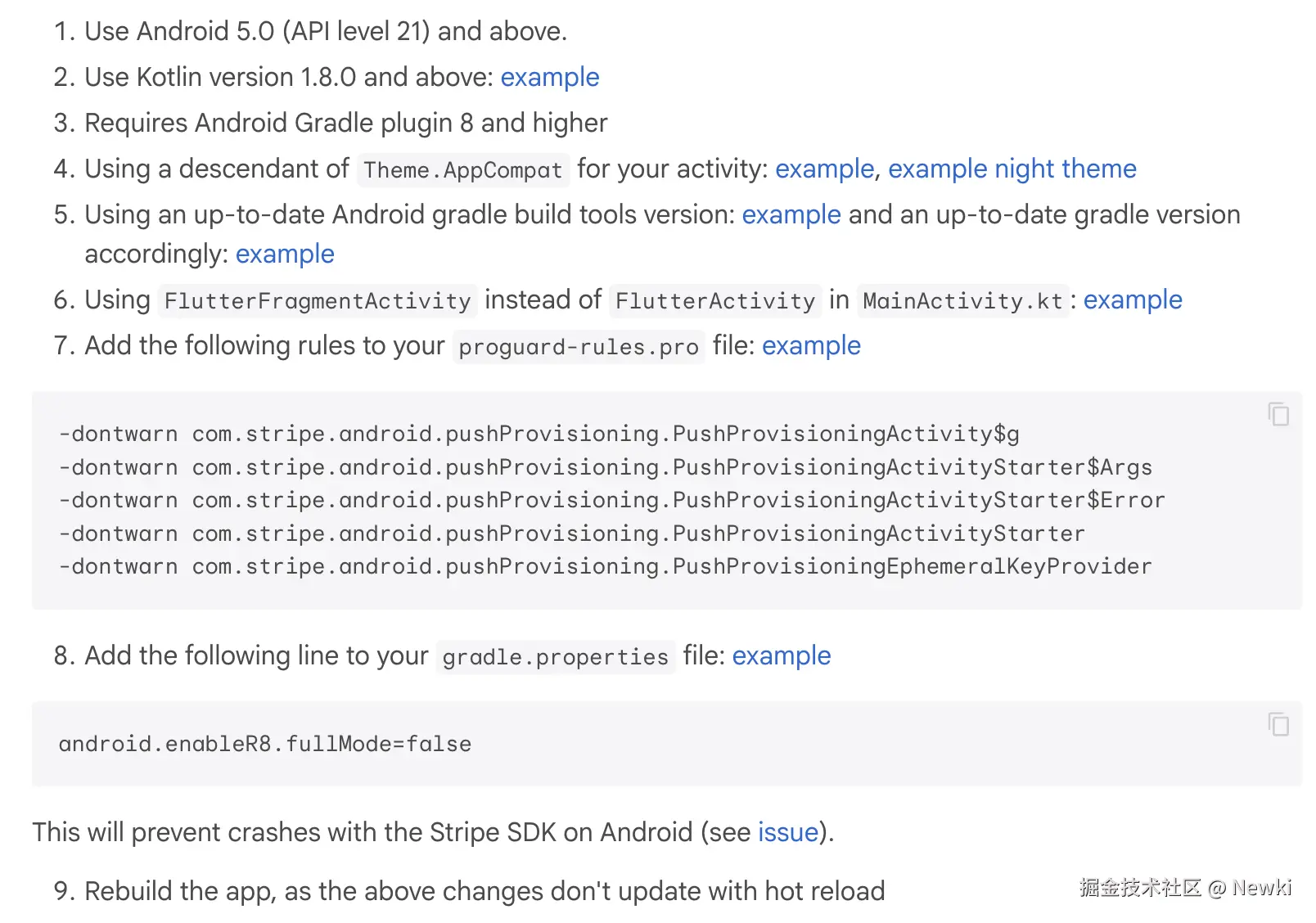Open the Kotlin version example link

[x=549, y=77]
